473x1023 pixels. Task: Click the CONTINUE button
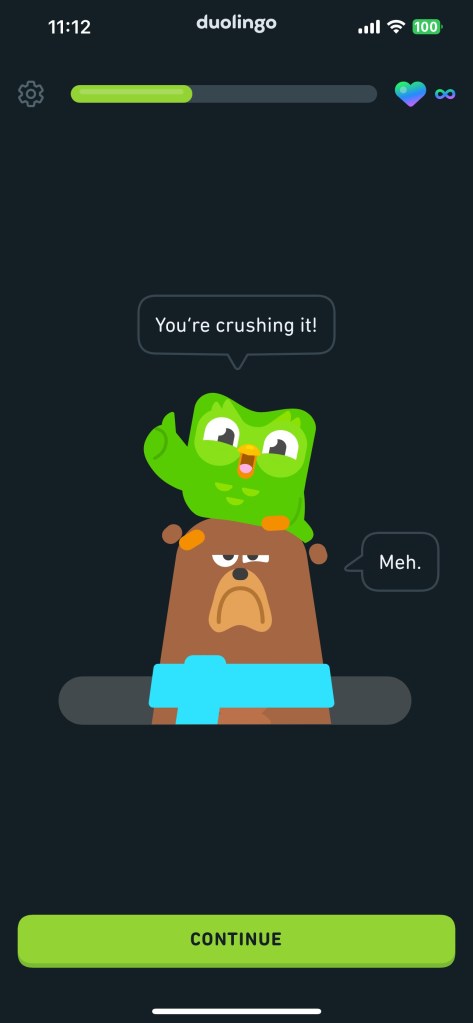(236, 939)
